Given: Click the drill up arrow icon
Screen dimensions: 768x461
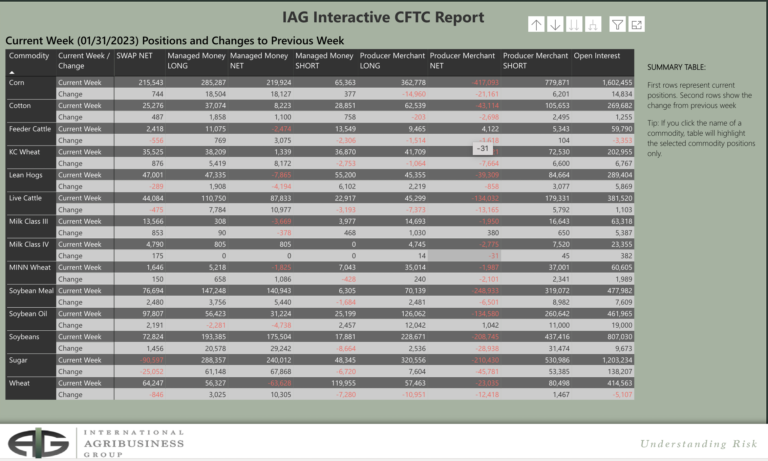Looking at the screenshot, I should (536, 24).
